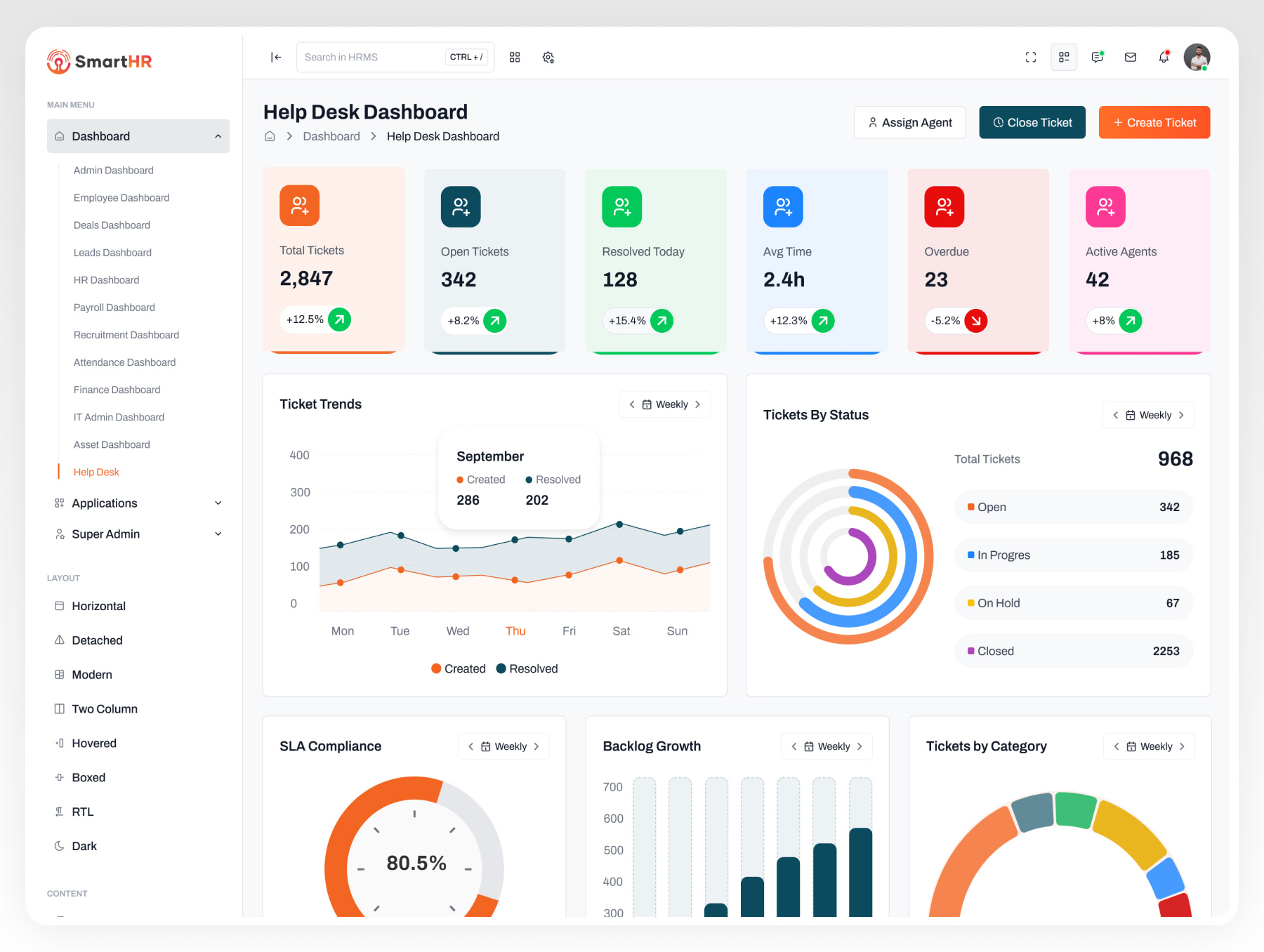Collapse the Dashboard menu section
Image resolution: width=1264 pixels, height=952 pixels.
click(138, 136)
